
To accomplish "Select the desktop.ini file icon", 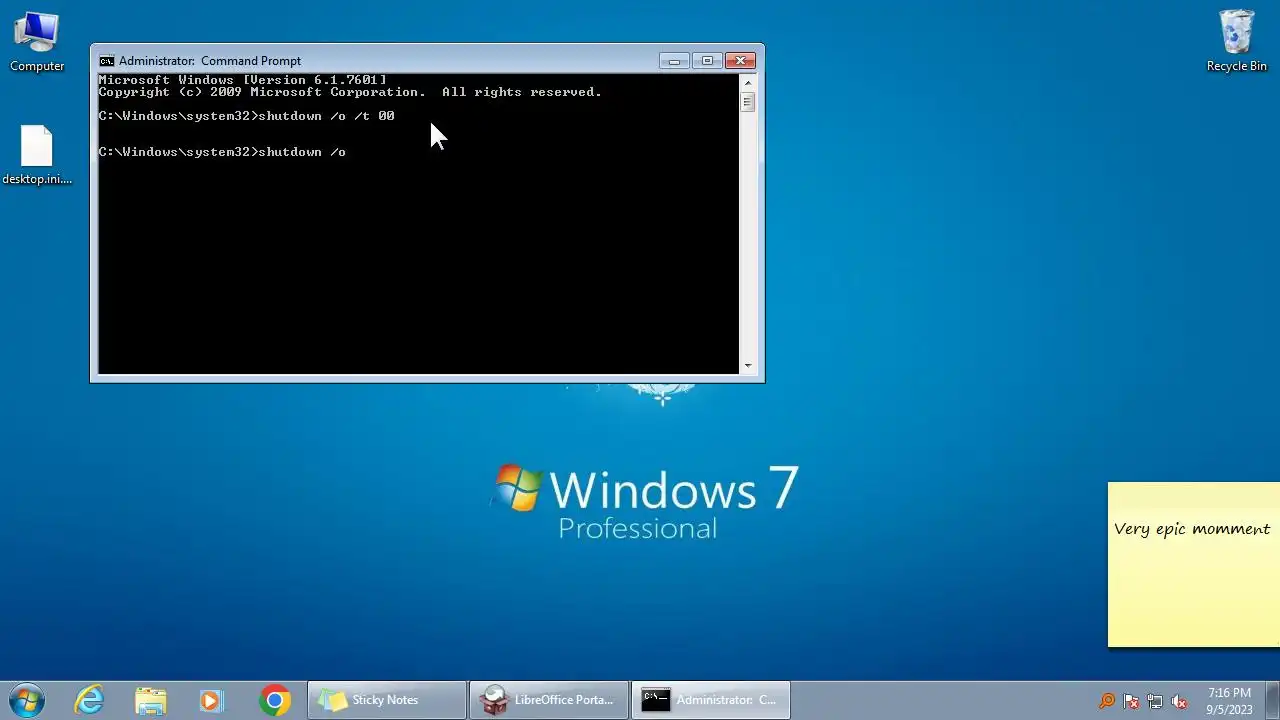I will pyautogui.click(x=37, y=155).
